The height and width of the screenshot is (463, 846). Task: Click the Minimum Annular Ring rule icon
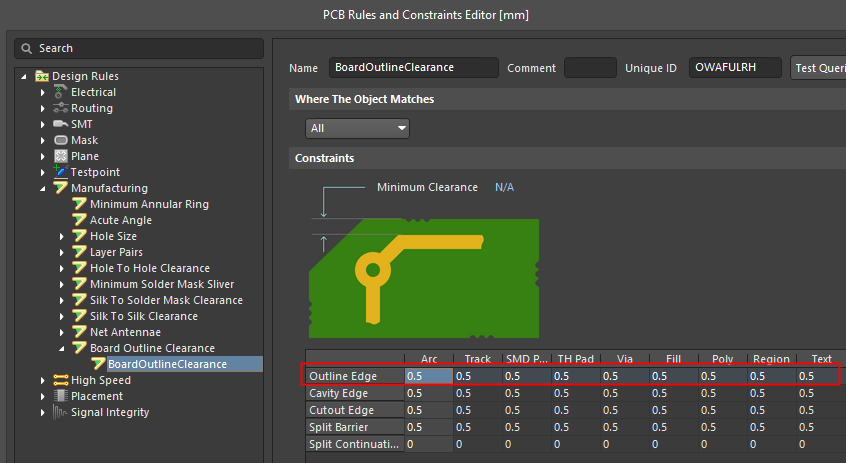coord(80,204)
